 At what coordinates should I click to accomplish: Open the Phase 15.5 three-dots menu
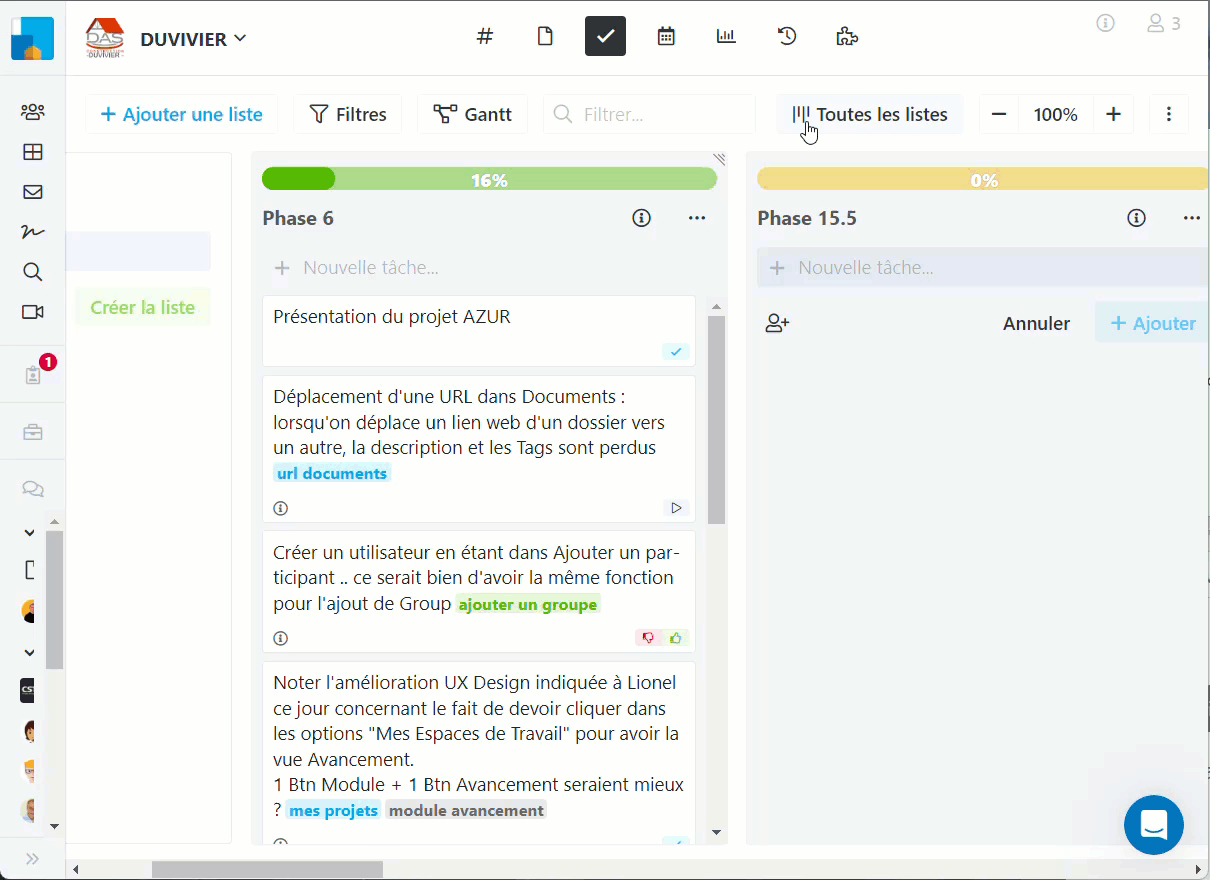pos(1191,218)
